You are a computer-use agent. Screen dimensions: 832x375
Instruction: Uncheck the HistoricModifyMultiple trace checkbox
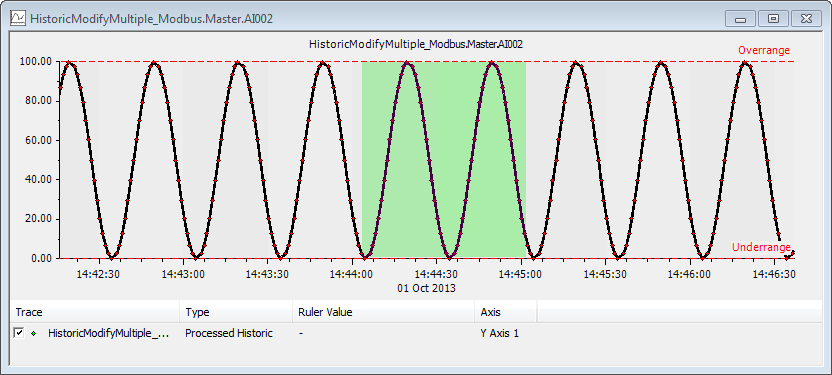tap(19, 333)
